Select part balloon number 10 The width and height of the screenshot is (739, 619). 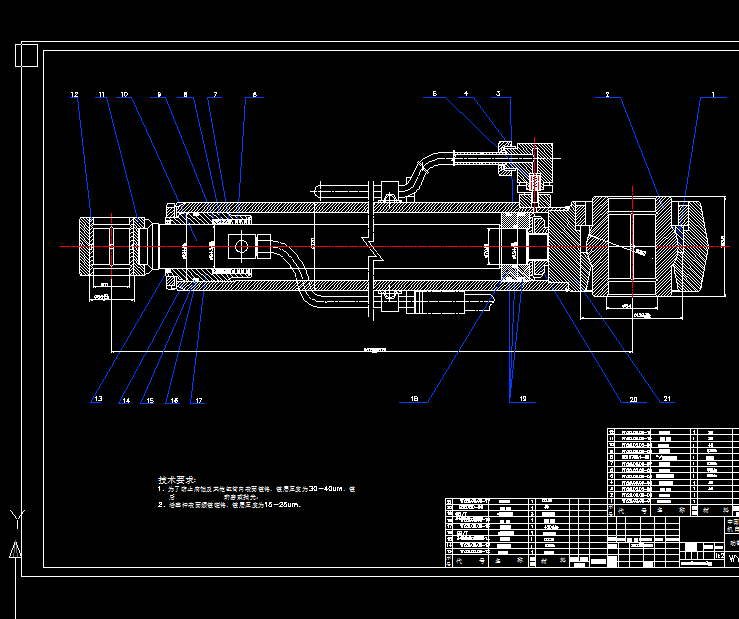tap(124, 94)
